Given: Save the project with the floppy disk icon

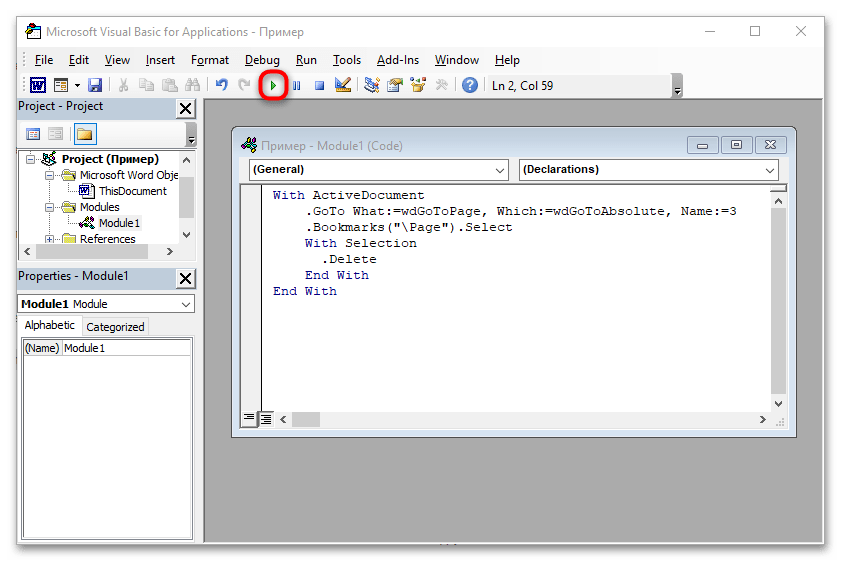Looking at the screenshot, I should pos(95,86).
